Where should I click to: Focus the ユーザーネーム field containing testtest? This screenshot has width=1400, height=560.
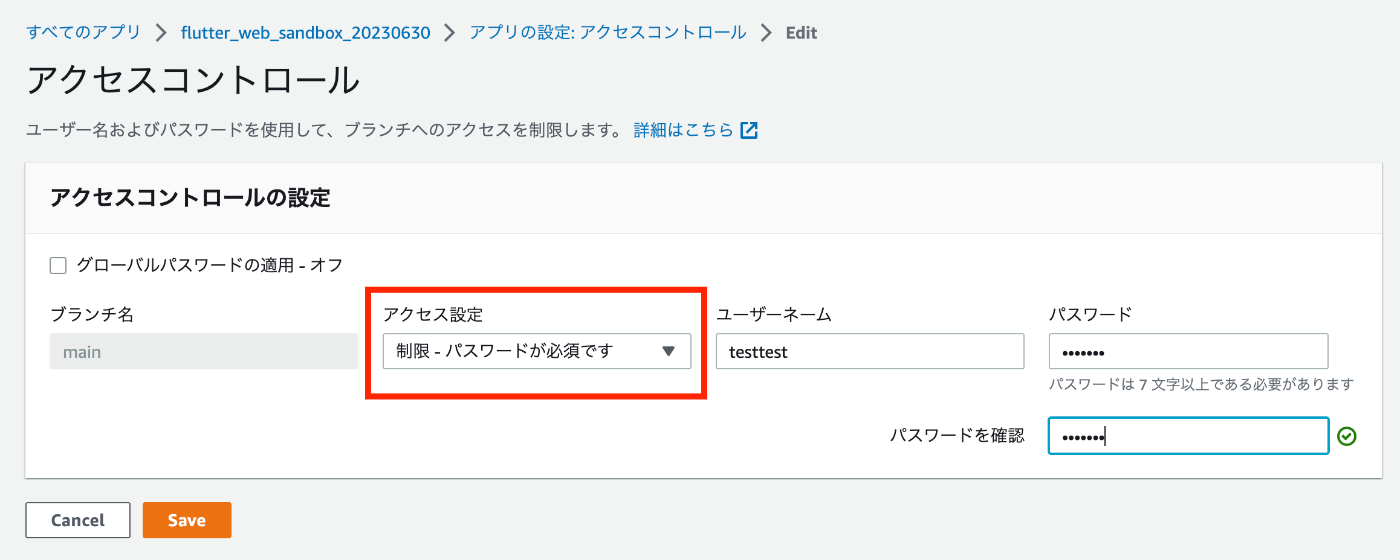point(870,351)
